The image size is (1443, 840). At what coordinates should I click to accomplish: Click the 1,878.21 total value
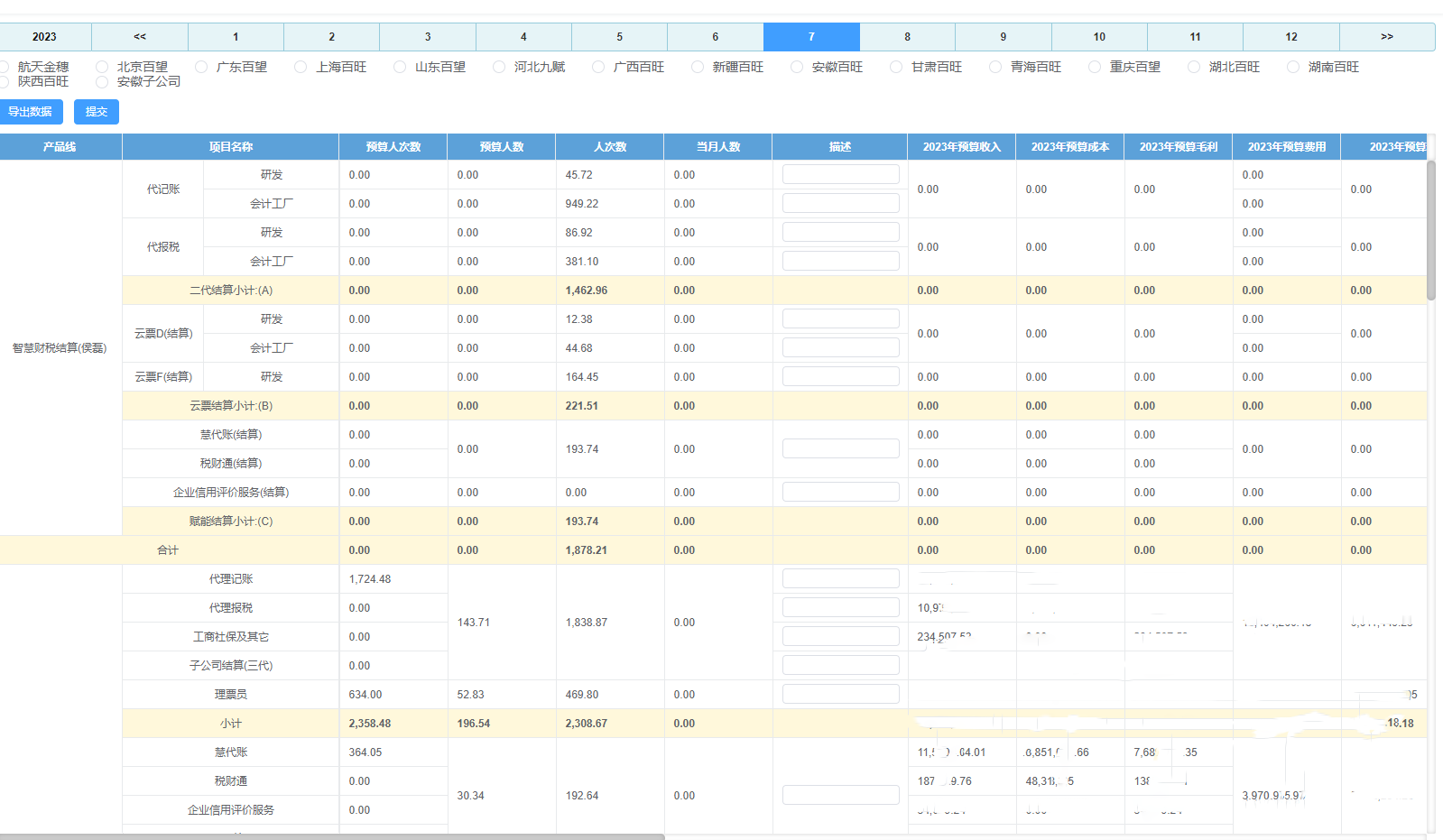tap(587, 550)
